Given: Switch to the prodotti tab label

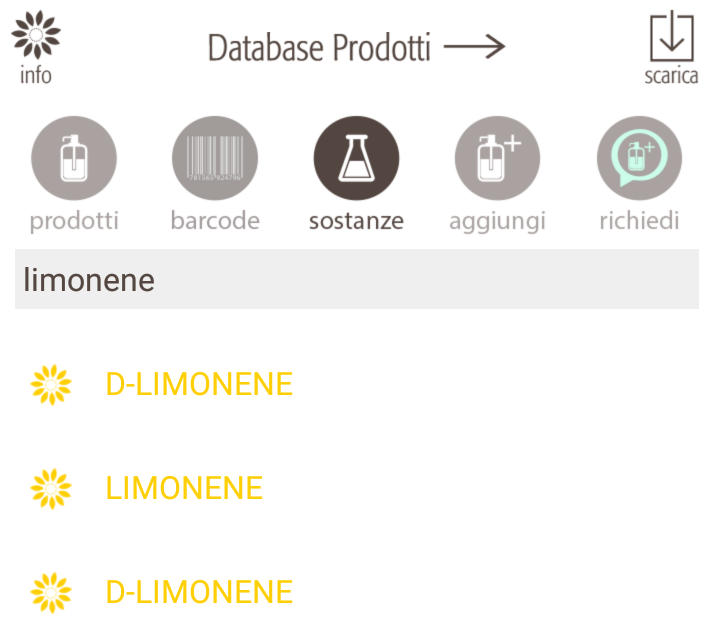Looking at the screenshot, I should tap(74, 221).
